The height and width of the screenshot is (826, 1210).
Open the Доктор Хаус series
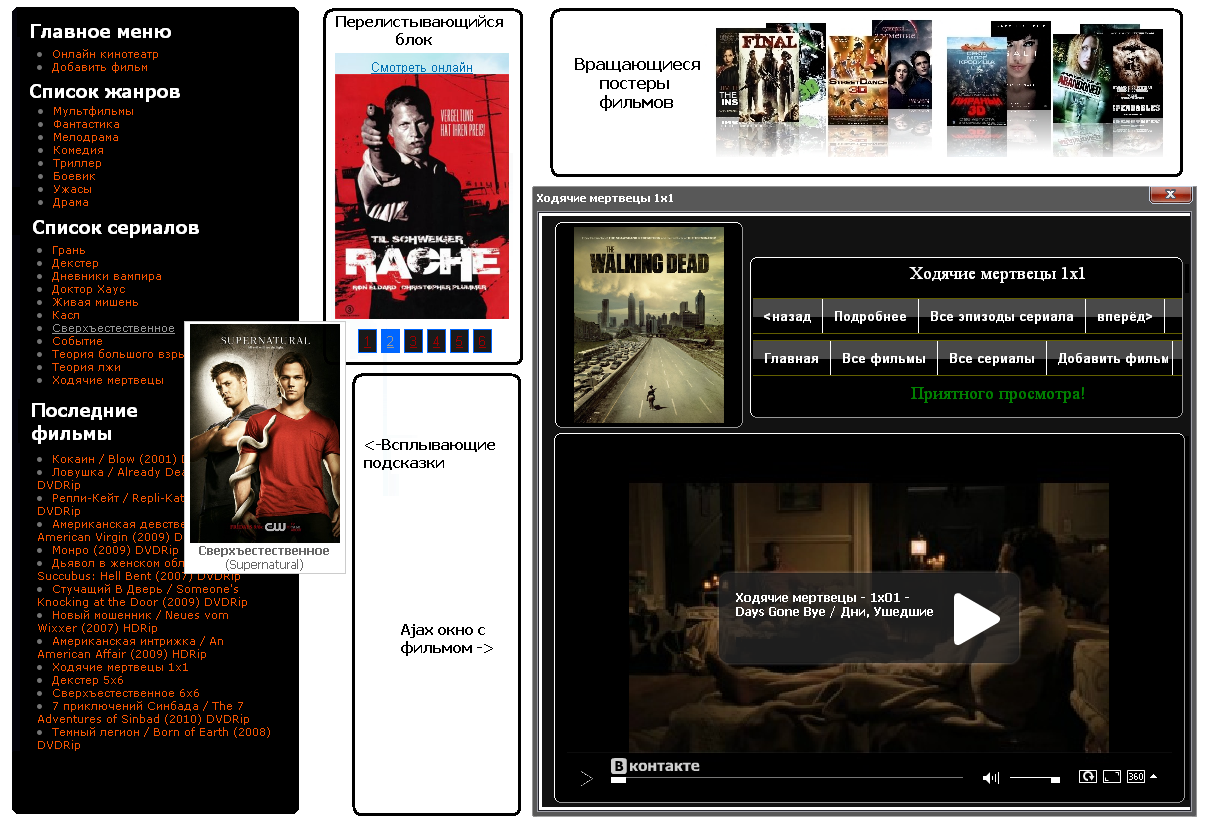pos(89,289)
